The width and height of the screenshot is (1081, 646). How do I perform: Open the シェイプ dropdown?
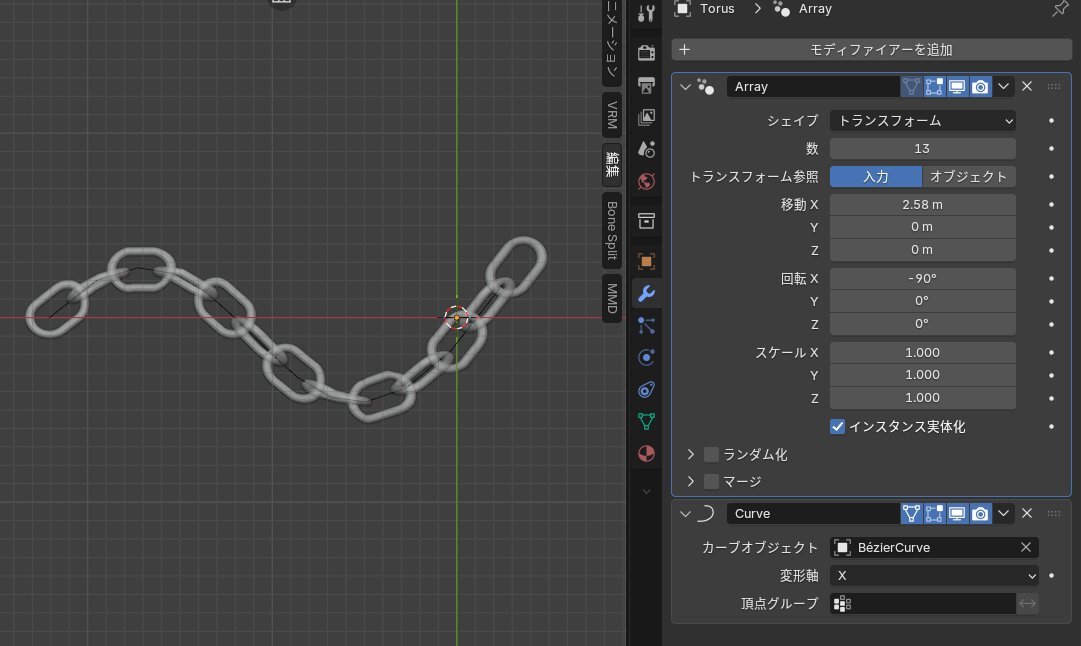922,121
